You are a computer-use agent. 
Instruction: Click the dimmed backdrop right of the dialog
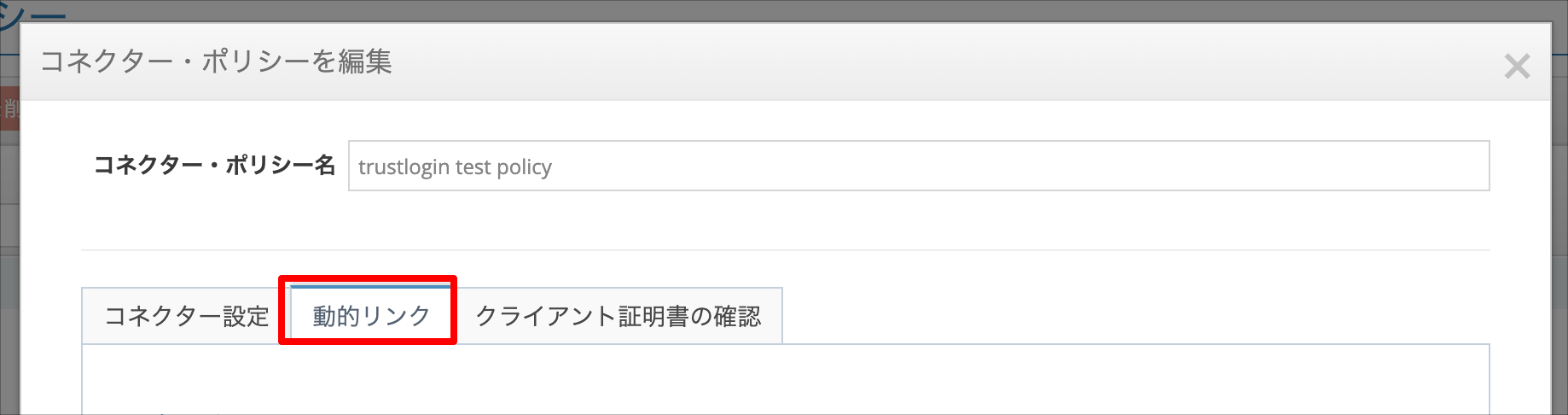[1559, 222]
